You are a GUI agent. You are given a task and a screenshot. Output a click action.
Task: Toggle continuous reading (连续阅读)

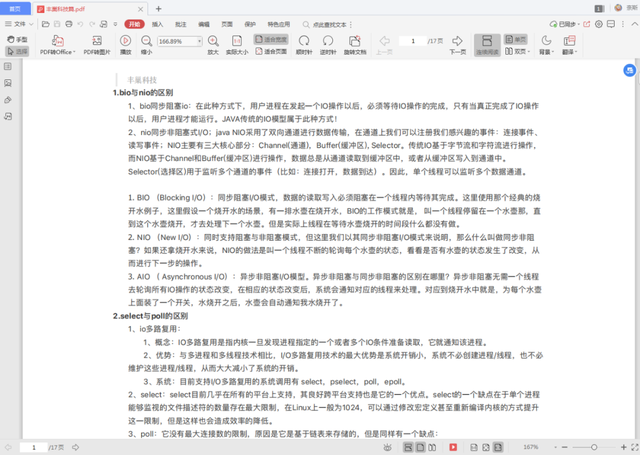pos(487,45)
